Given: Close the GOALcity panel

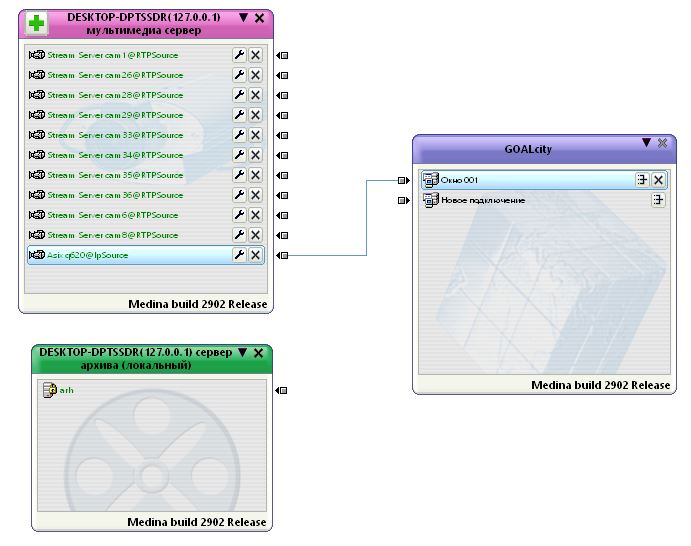Looking at the screenshot, I should click(662, 143).
